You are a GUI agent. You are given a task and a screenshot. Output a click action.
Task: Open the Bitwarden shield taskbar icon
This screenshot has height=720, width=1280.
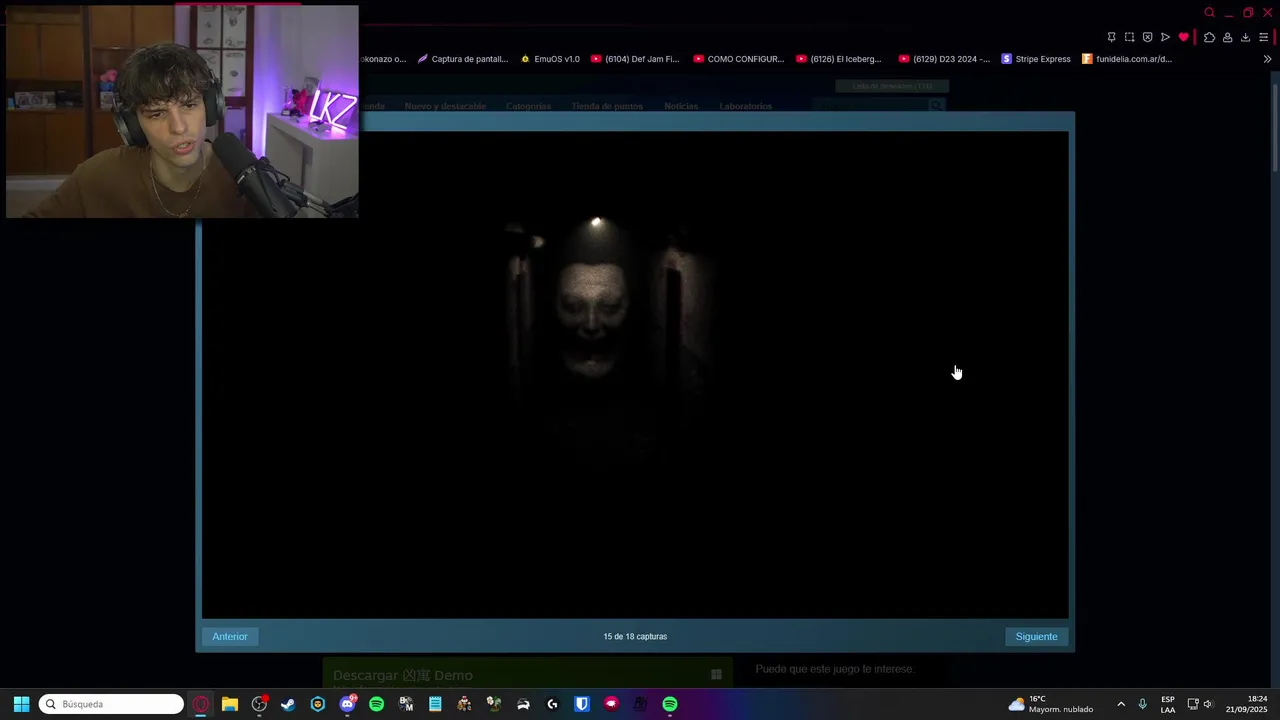(x=582, y=704)
